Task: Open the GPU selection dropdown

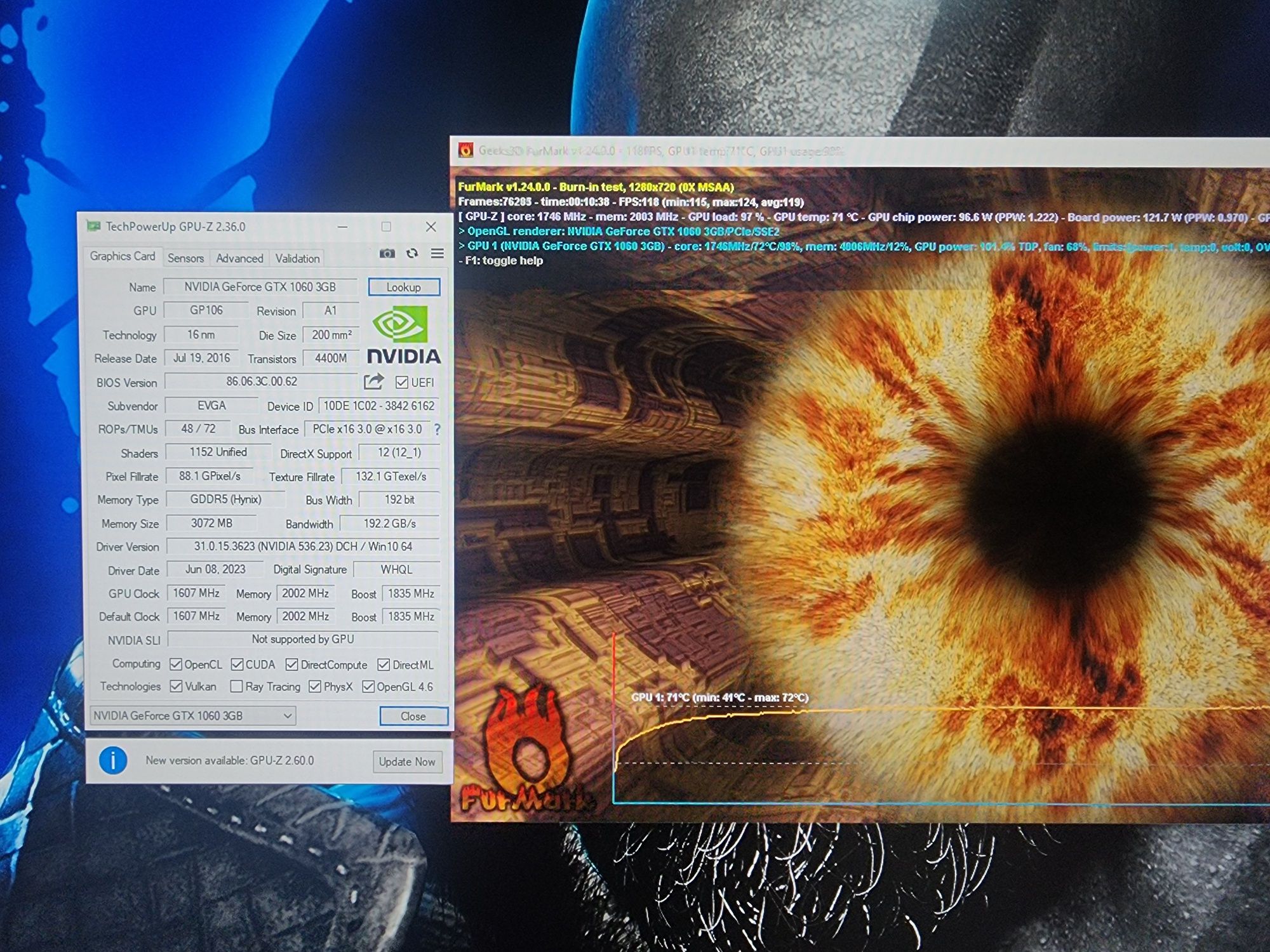Action: (x=193, y=716)
